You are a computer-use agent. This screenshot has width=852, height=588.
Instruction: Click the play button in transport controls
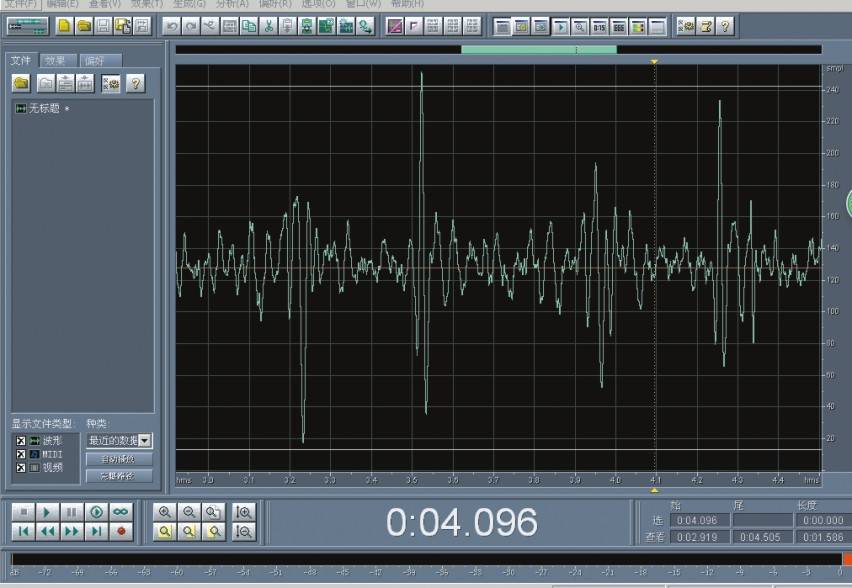[x=46, y=511]
